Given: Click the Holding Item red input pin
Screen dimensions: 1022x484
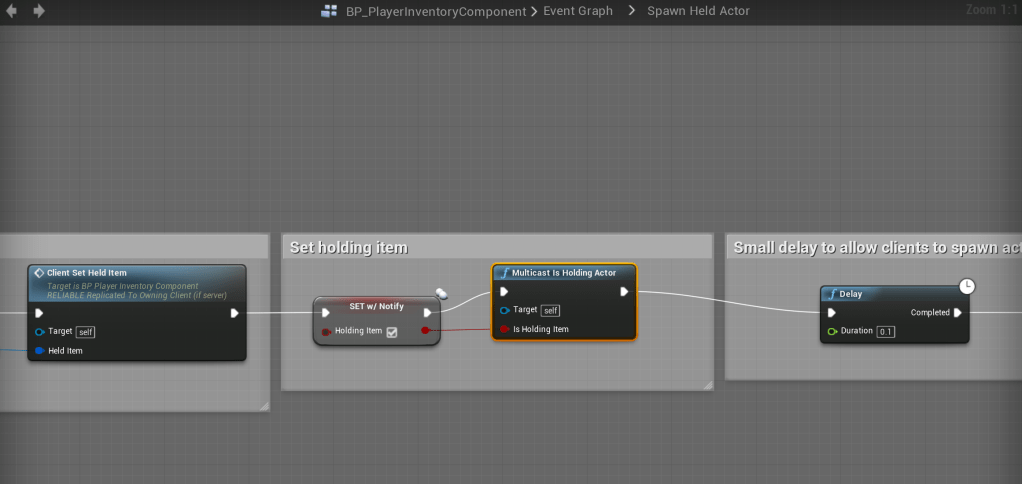Looking at the screenshot, I should [x=326, y=331].
